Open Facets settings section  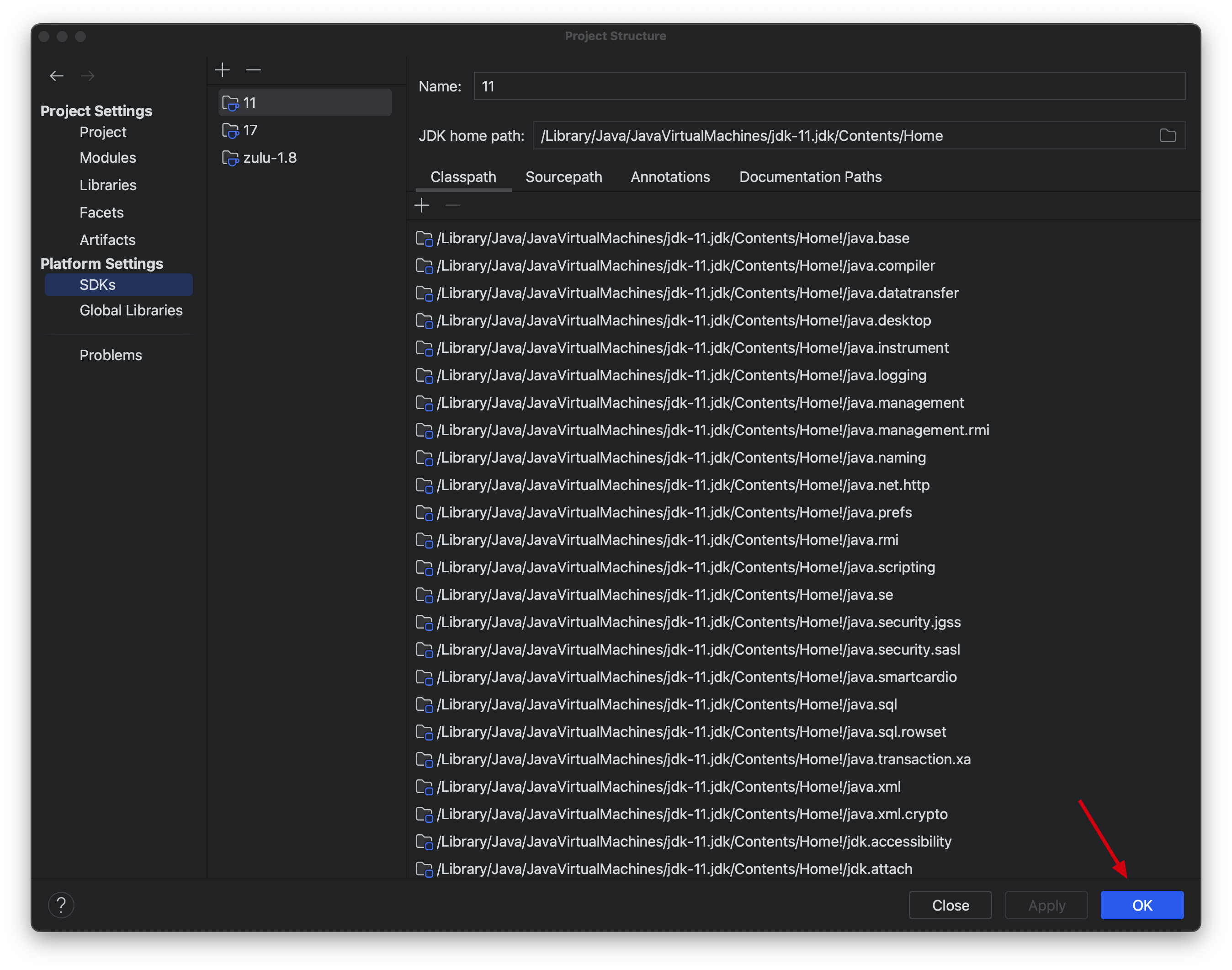coord(101,213)
